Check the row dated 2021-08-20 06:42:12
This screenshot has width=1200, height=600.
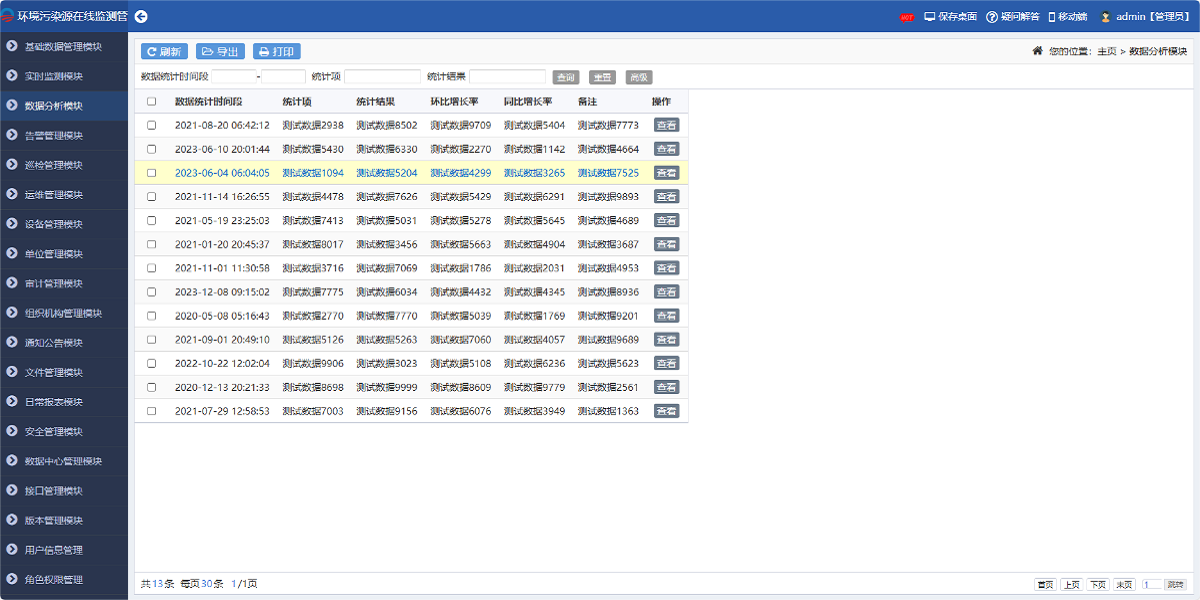152,125
